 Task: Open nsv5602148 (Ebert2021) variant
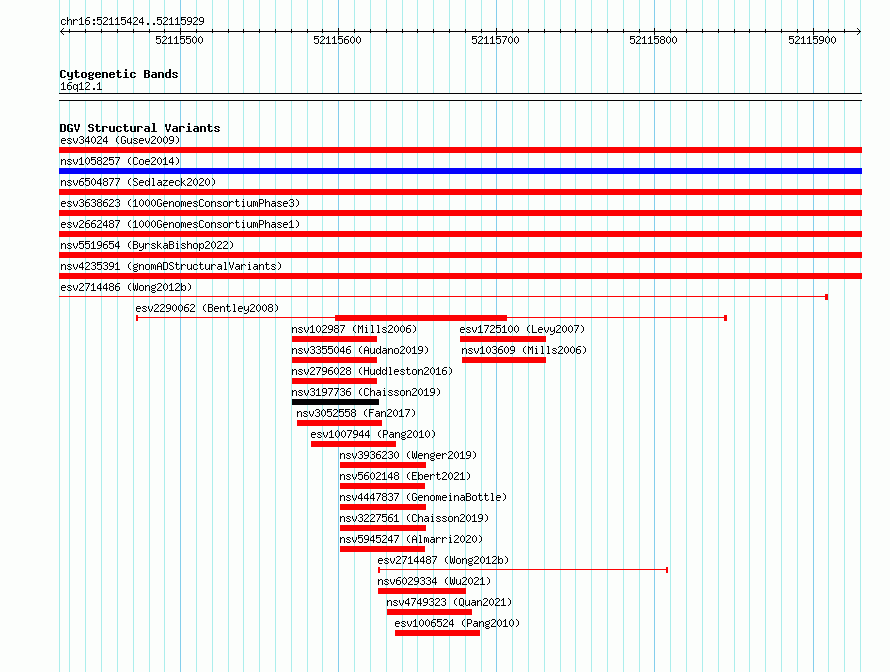pos(405,476)
